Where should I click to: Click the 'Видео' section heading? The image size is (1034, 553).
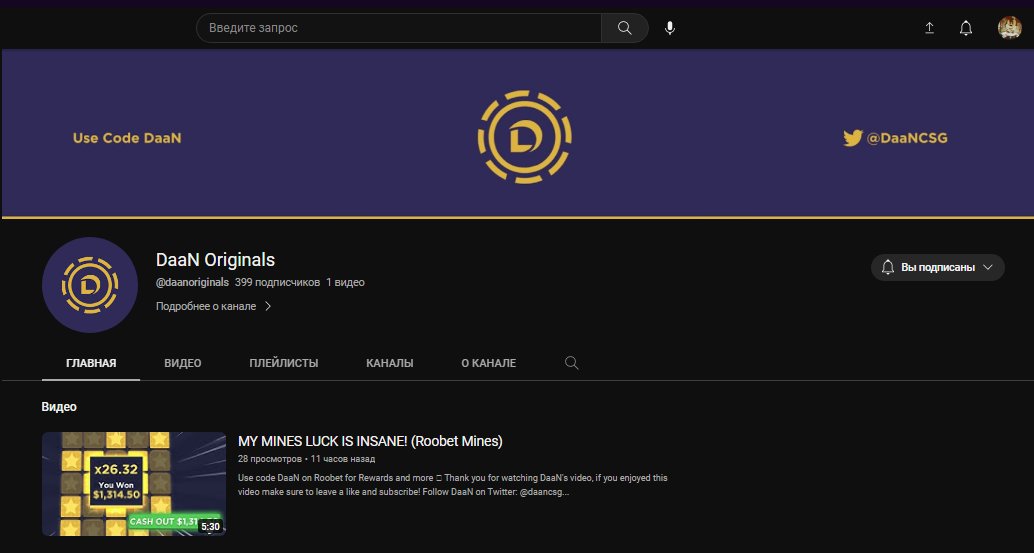(x=59, y=407)
